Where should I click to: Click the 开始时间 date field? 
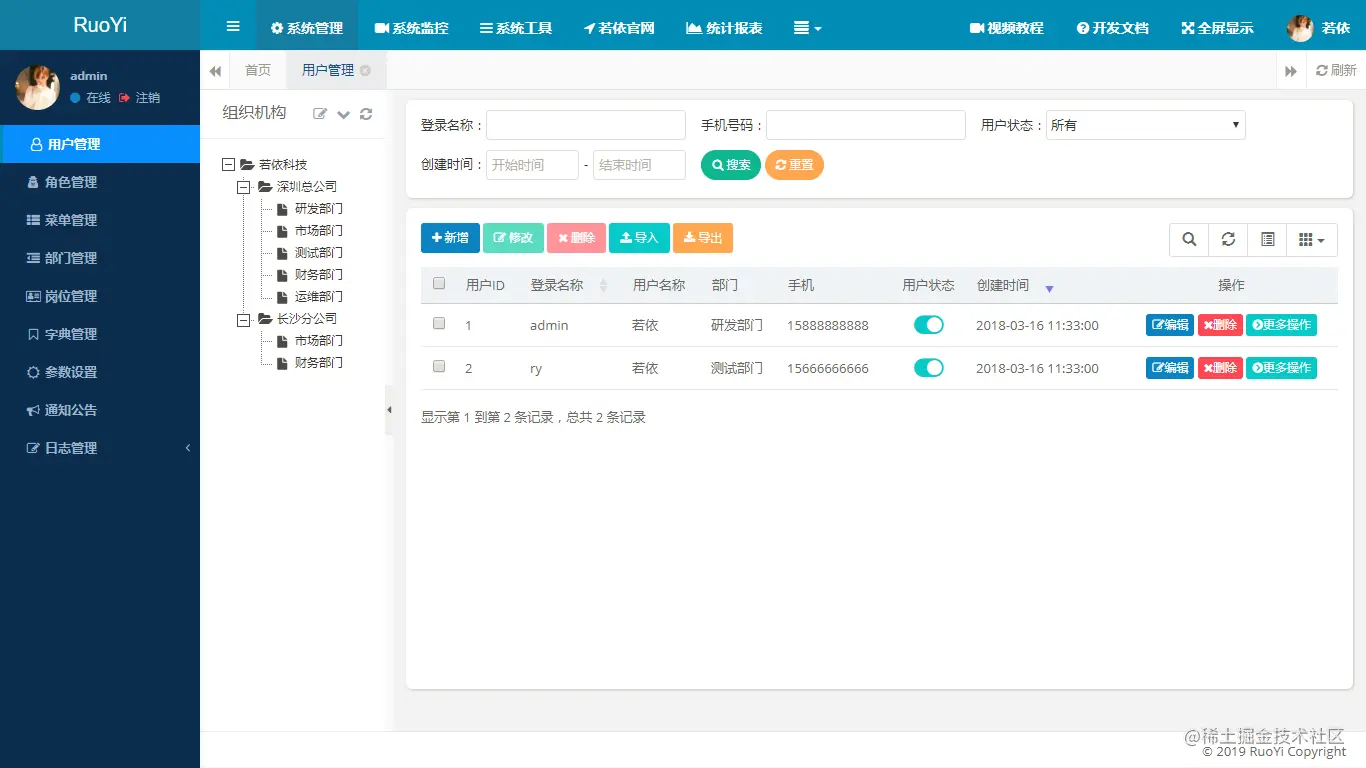click(x=532, y=165)
